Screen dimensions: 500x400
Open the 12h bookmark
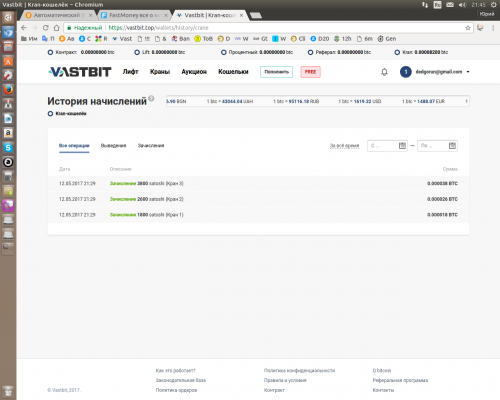(343, 39)
